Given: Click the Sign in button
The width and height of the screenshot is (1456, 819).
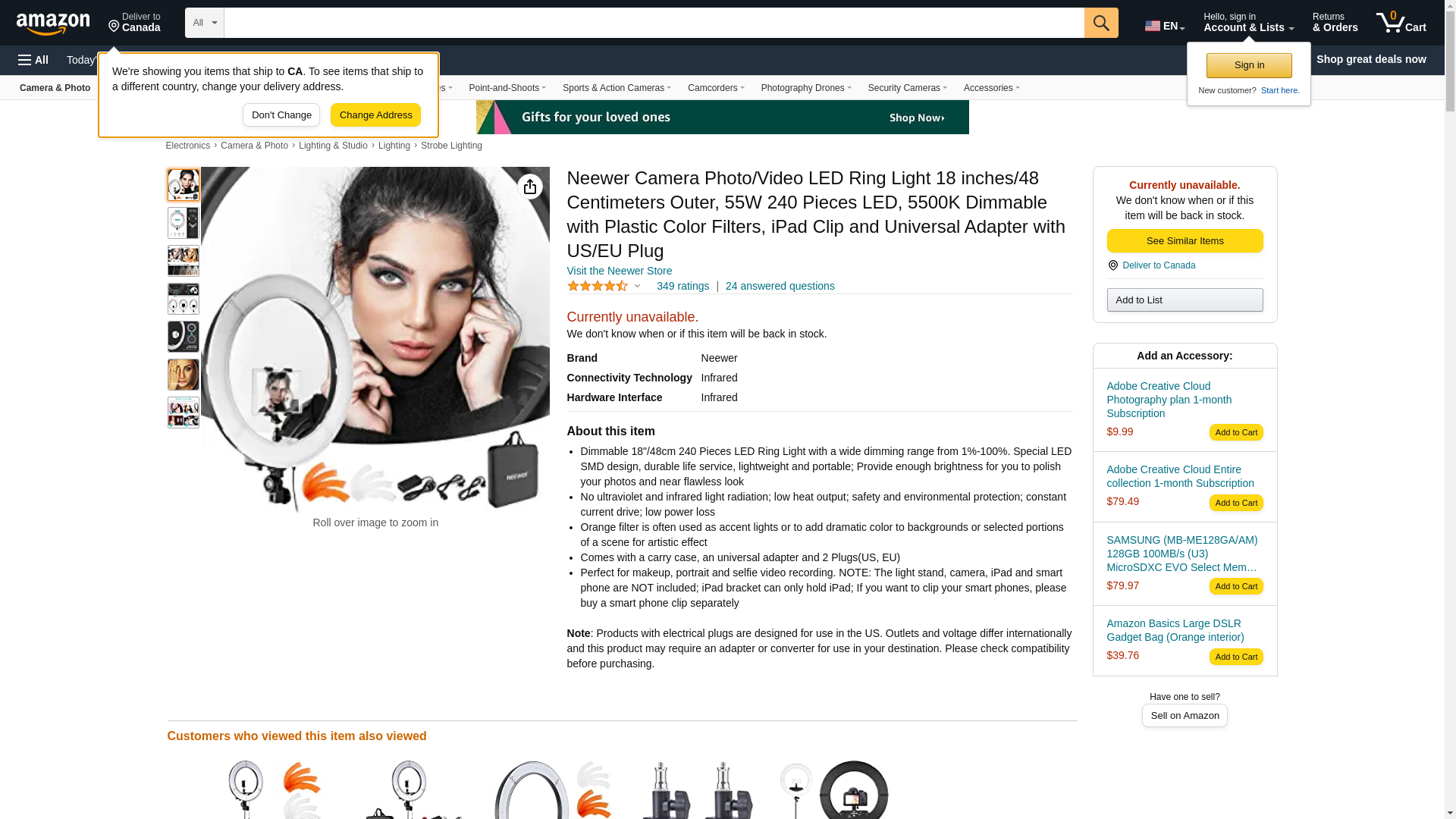Looking at the screenshot, I should (1249, 65).
